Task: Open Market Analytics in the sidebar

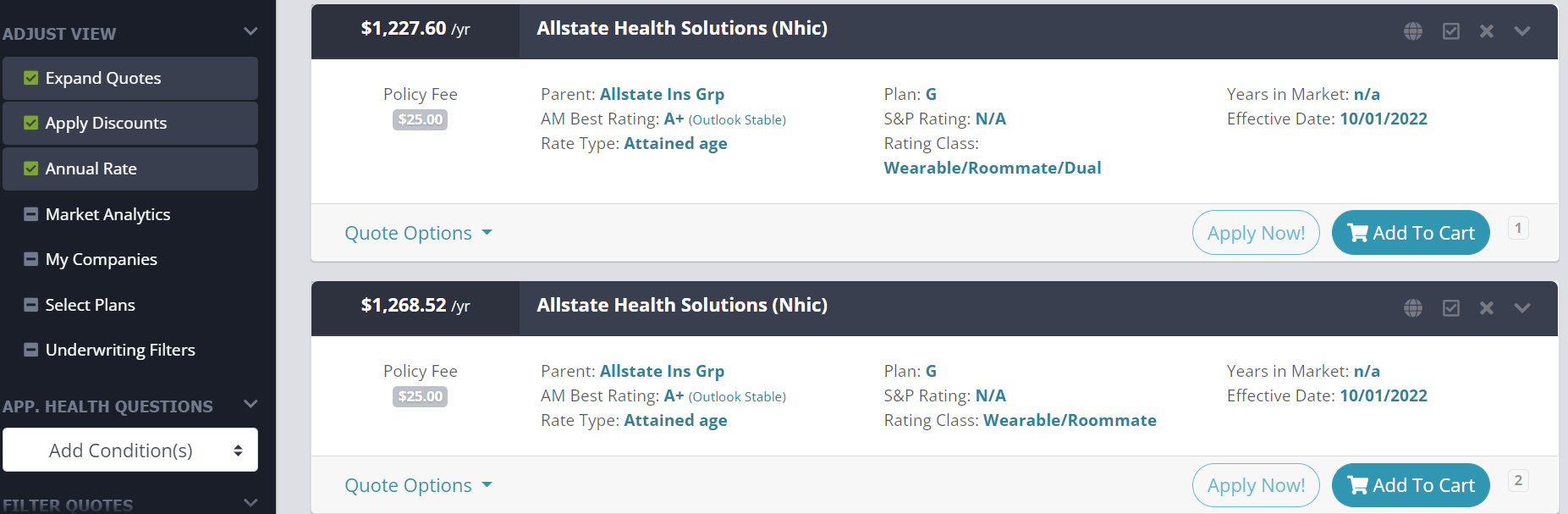Action: coord(107,214)
